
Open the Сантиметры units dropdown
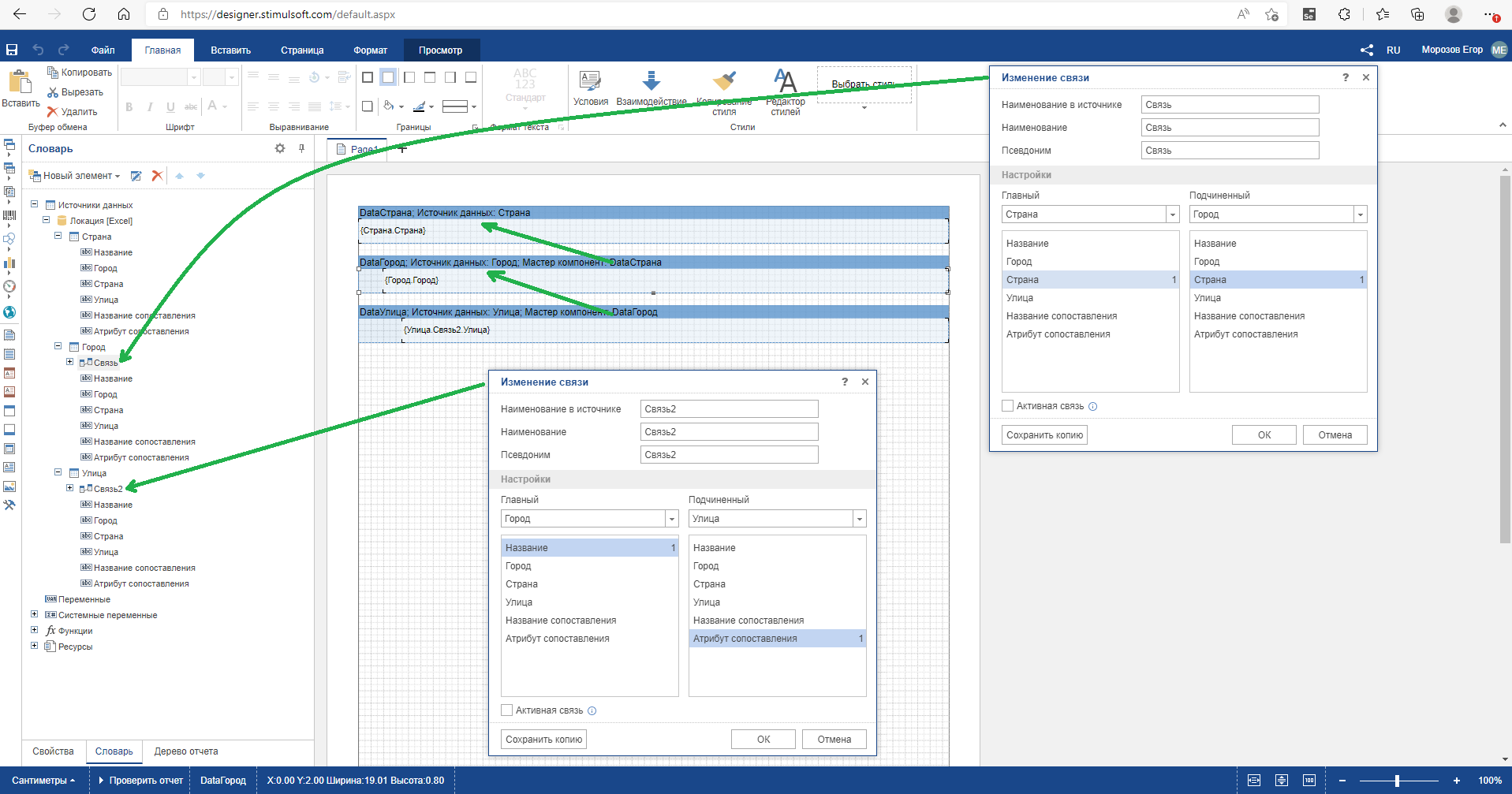point(43,781)
